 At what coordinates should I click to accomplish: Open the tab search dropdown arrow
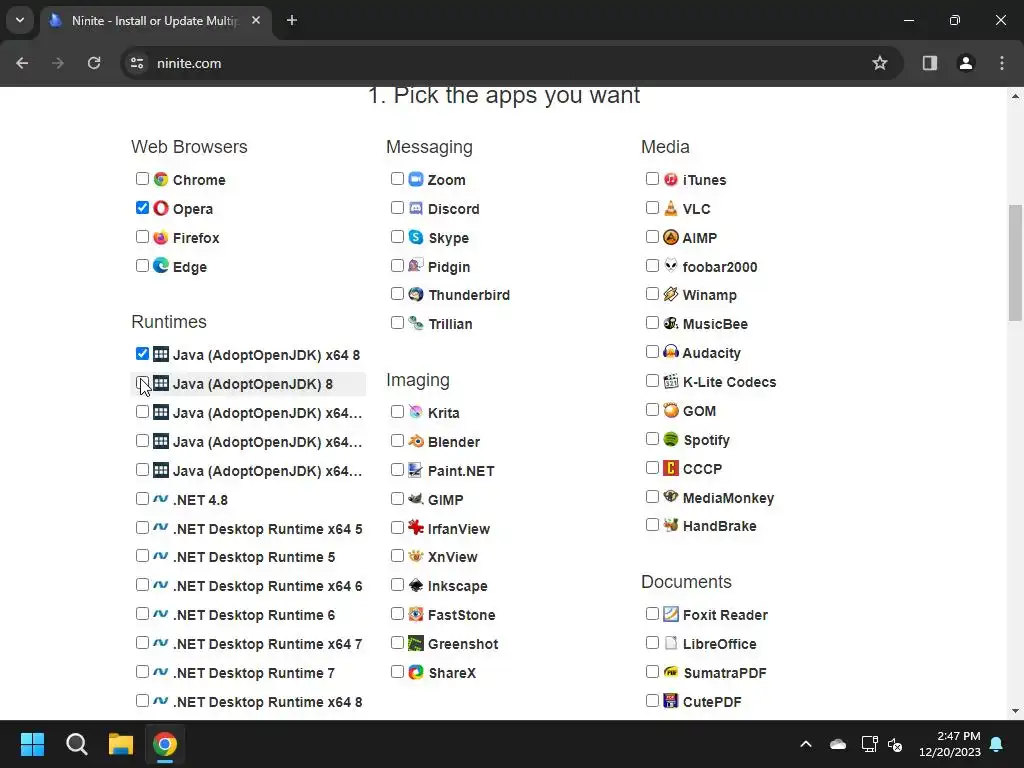click(20, 20)
